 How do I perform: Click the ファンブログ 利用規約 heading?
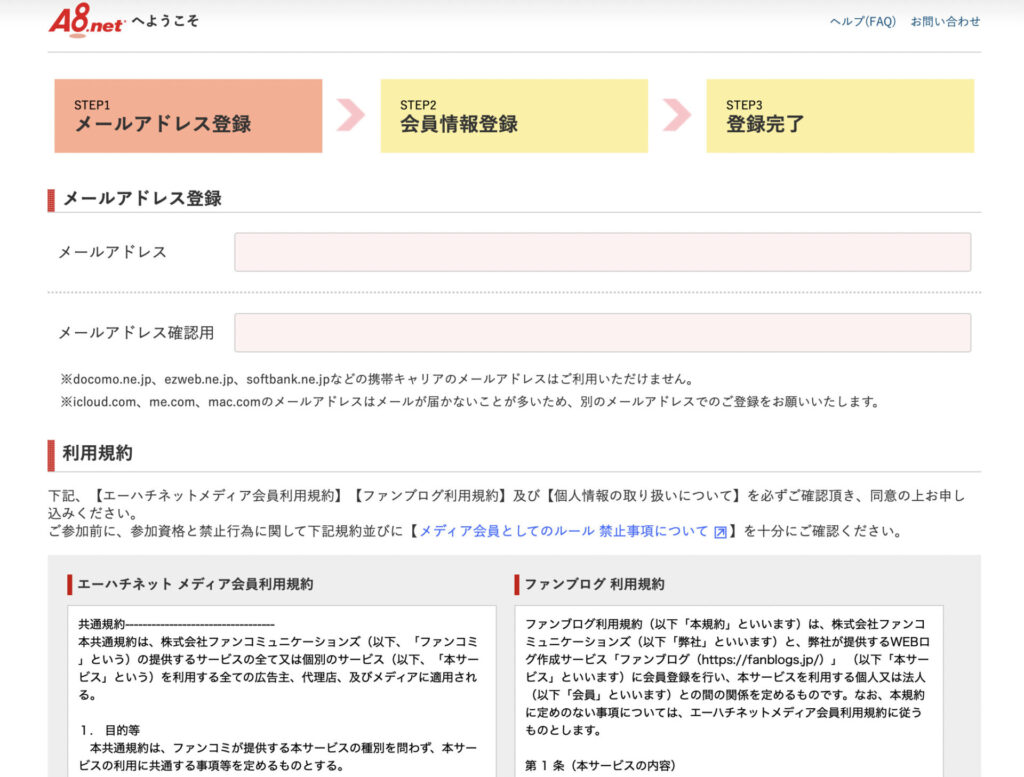click(x=594, y=584)
